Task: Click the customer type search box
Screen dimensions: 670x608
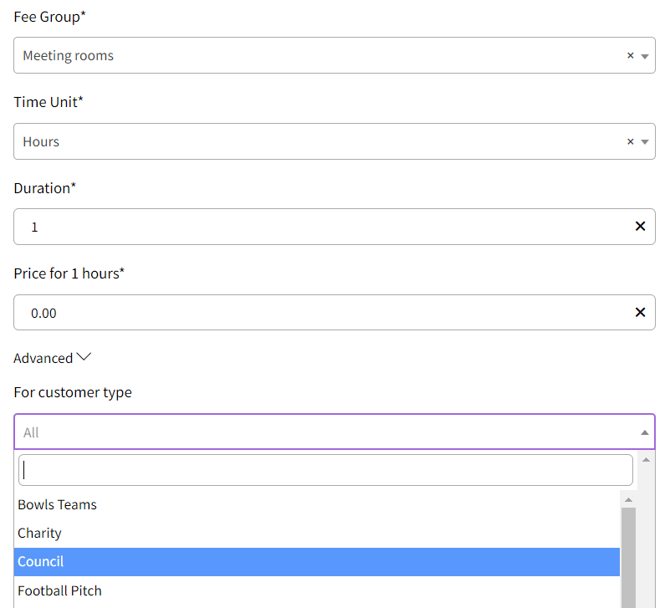Action: click(325, 470)
